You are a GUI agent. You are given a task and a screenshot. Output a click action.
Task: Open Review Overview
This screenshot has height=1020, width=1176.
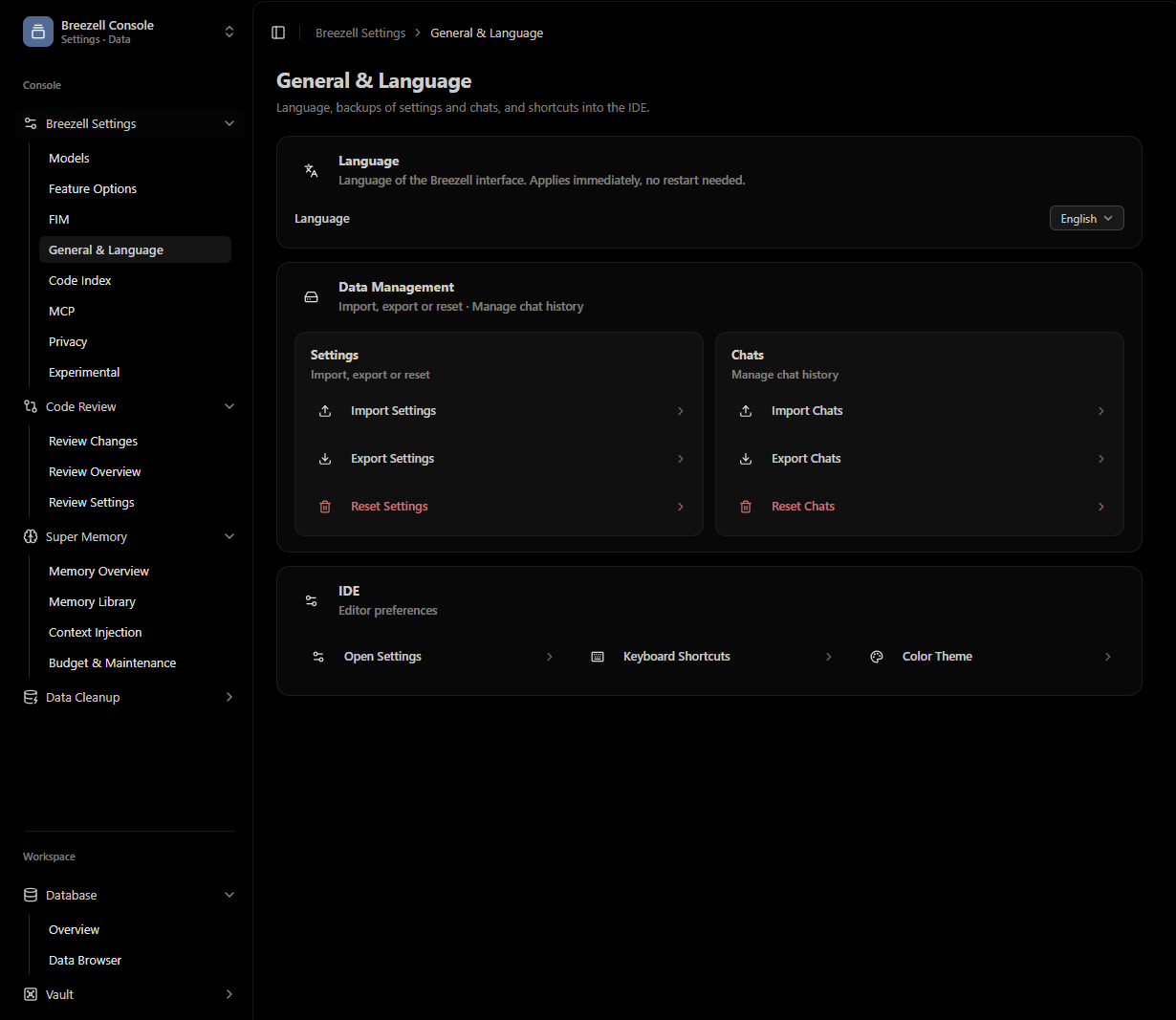135,471
